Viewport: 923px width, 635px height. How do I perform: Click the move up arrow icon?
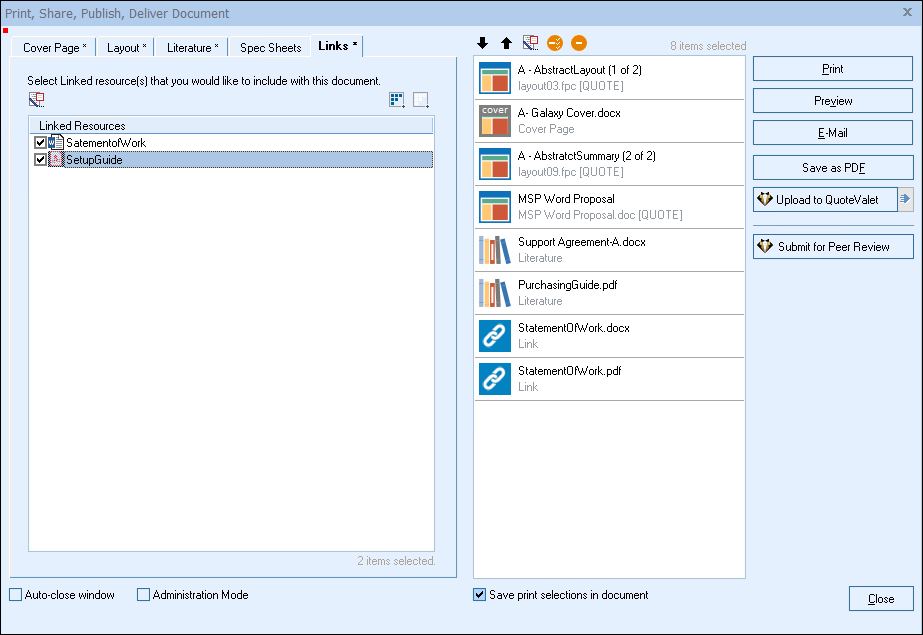[x=506, y=43]
